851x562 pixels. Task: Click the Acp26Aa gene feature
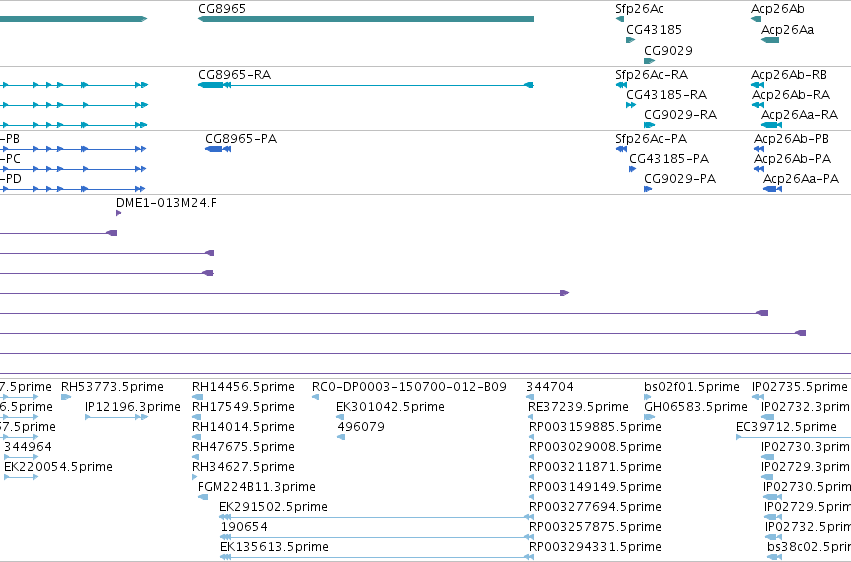[770, 40]
